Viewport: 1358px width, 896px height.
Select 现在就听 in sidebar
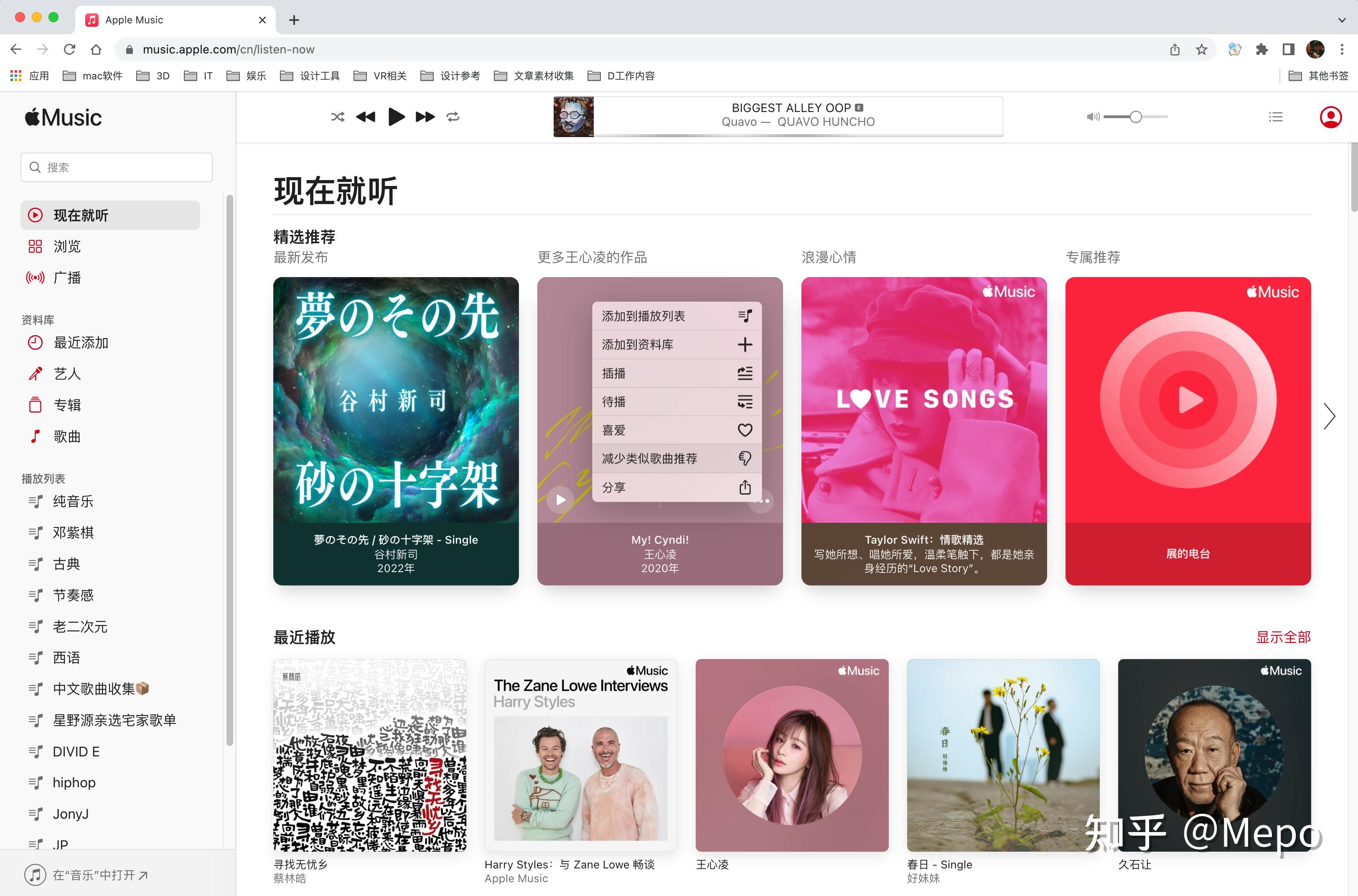pyautogui.click(x=110, y=215)
